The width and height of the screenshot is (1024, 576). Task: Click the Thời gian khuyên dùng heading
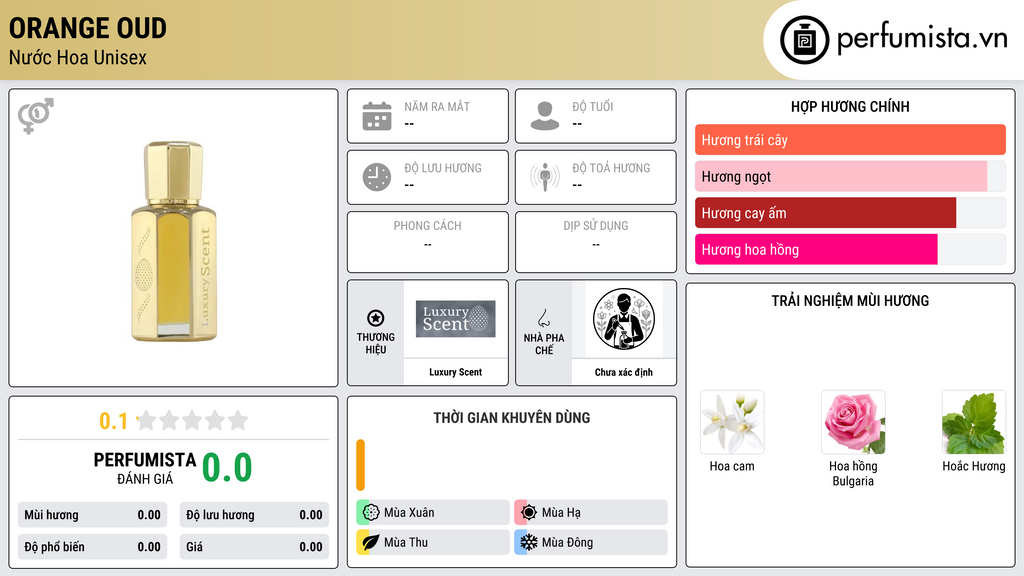(x=512, y=418)
